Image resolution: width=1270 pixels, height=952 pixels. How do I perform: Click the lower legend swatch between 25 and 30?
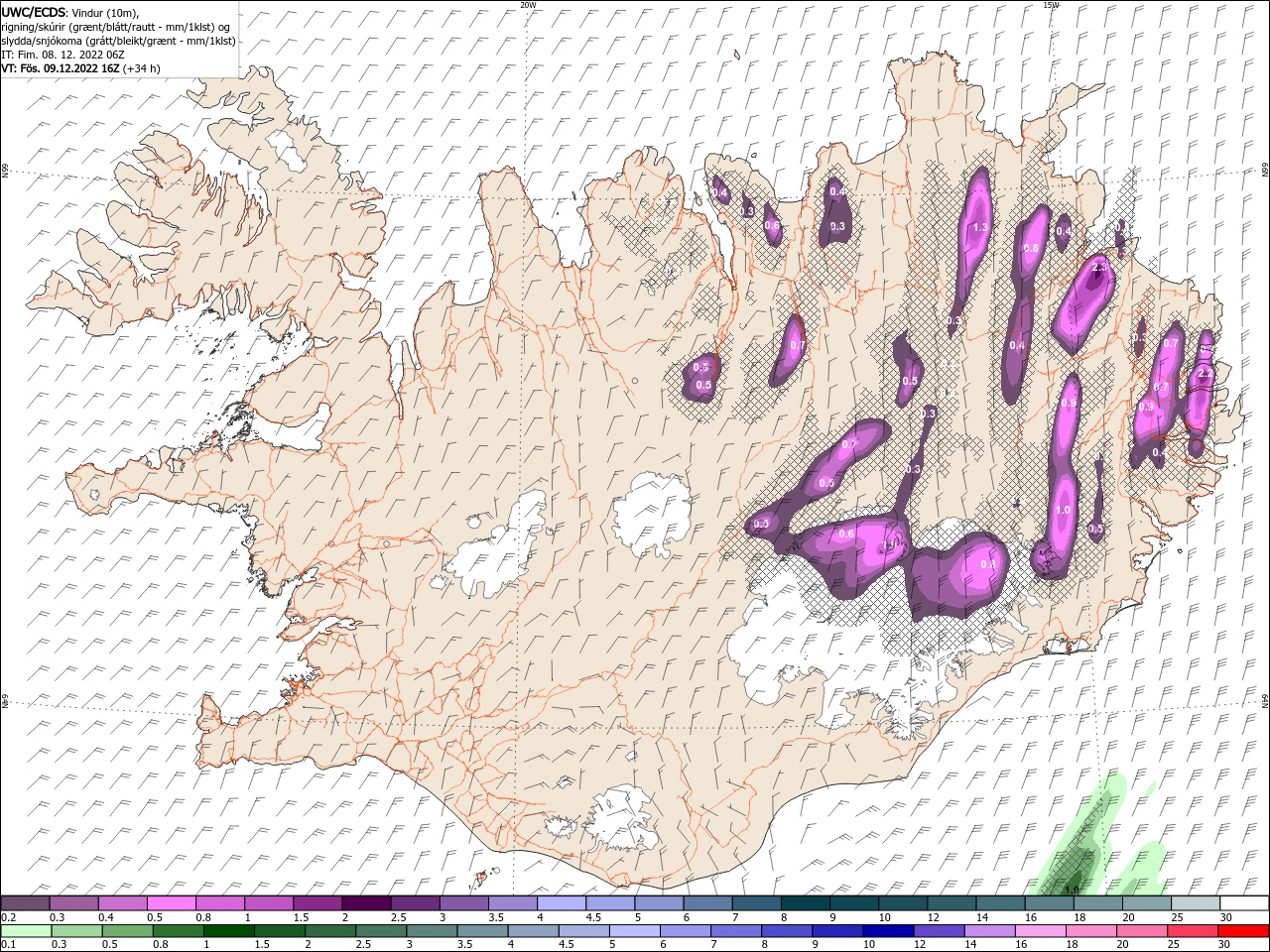coord(1191,931)
